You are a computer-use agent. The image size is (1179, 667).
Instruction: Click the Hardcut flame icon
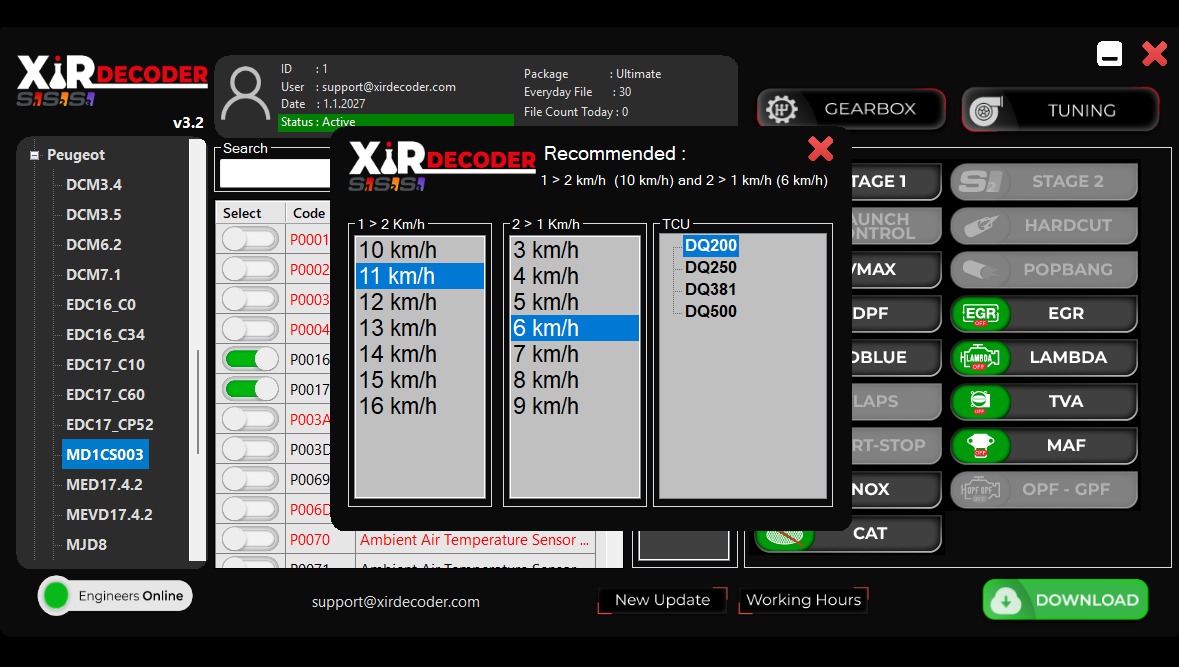tap(980, 226)
